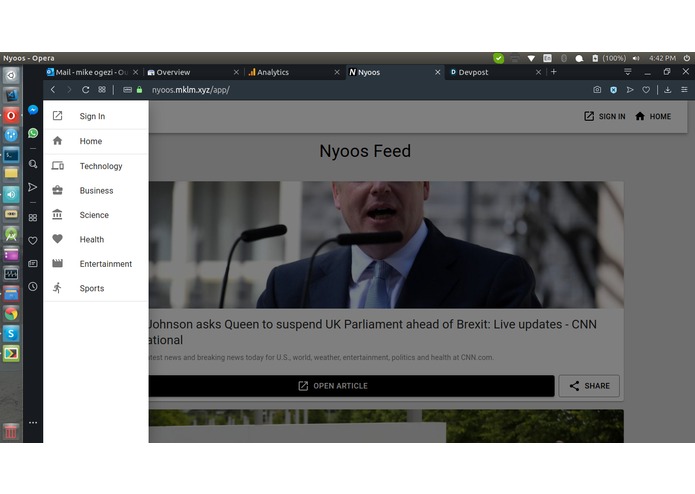Open the ad blocker shield icon

[x=613, y=89]
